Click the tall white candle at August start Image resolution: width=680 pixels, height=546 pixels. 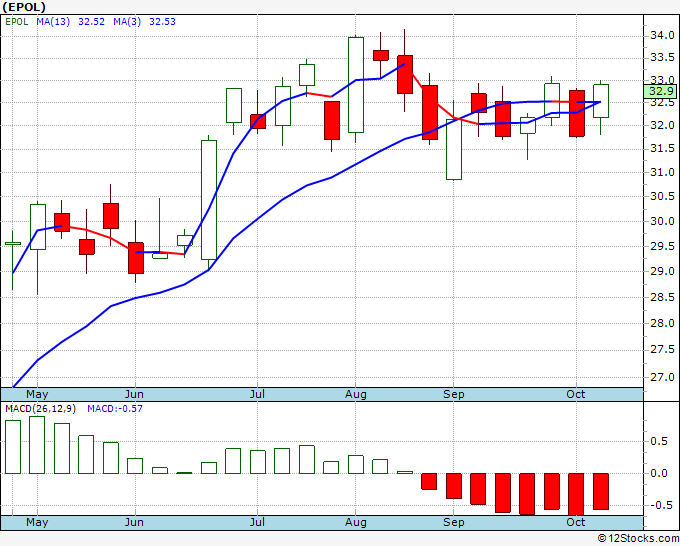[x=356, y=85]
